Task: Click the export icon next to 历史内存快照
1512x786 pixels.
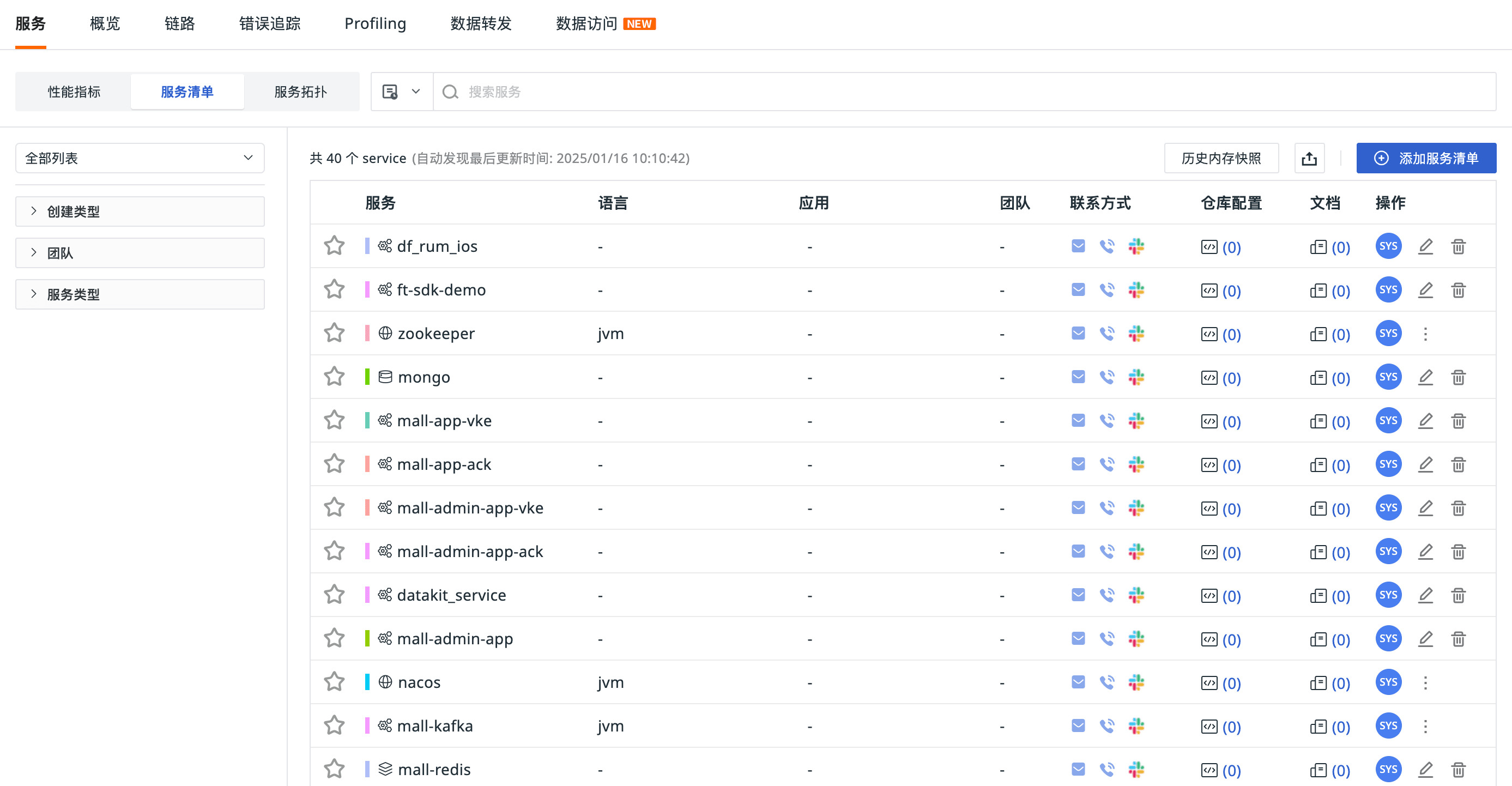Action: point(1309,159)
